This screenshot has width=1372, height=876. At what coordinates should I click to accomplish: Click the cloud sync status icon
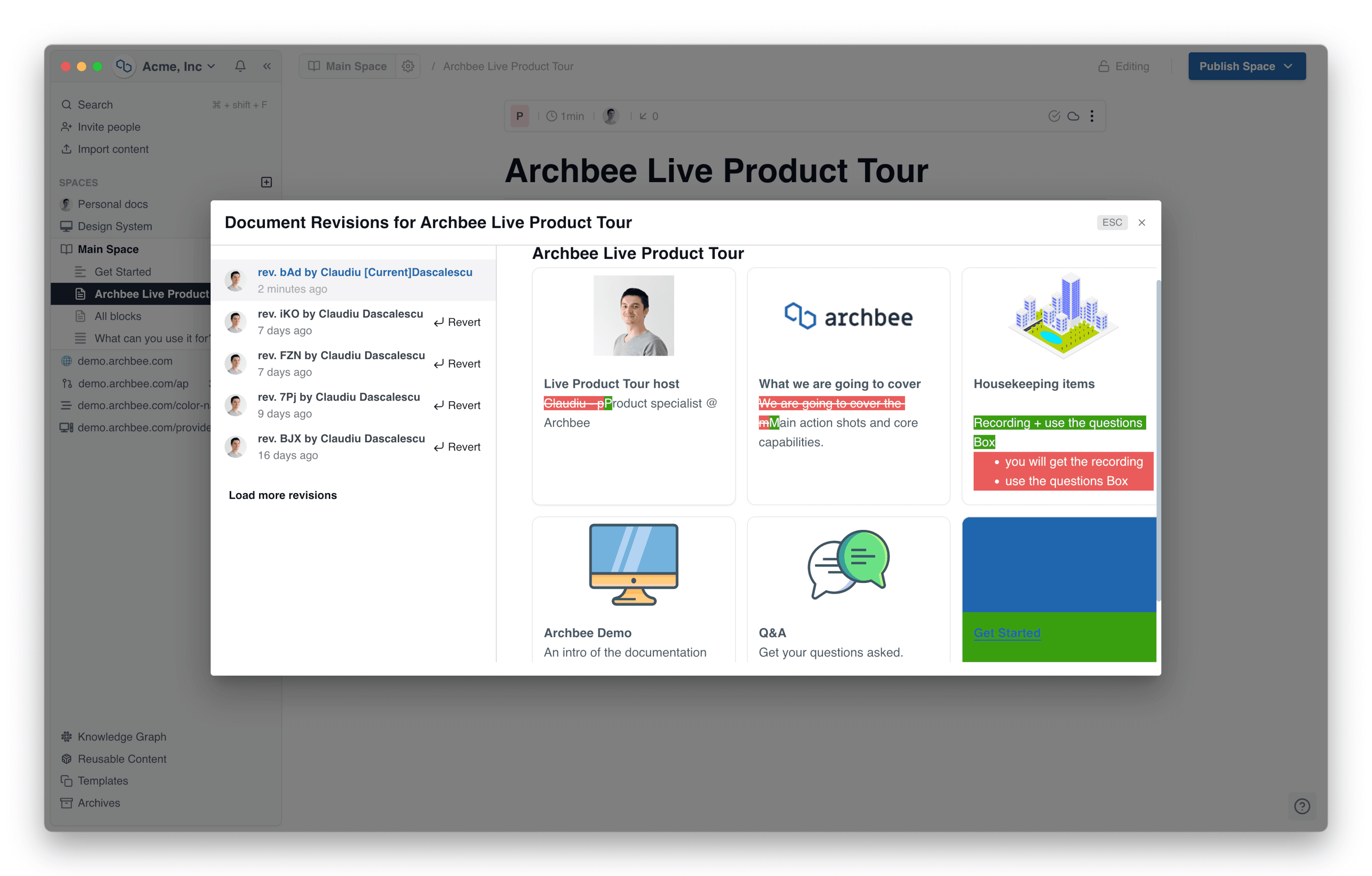(1073, 116)
